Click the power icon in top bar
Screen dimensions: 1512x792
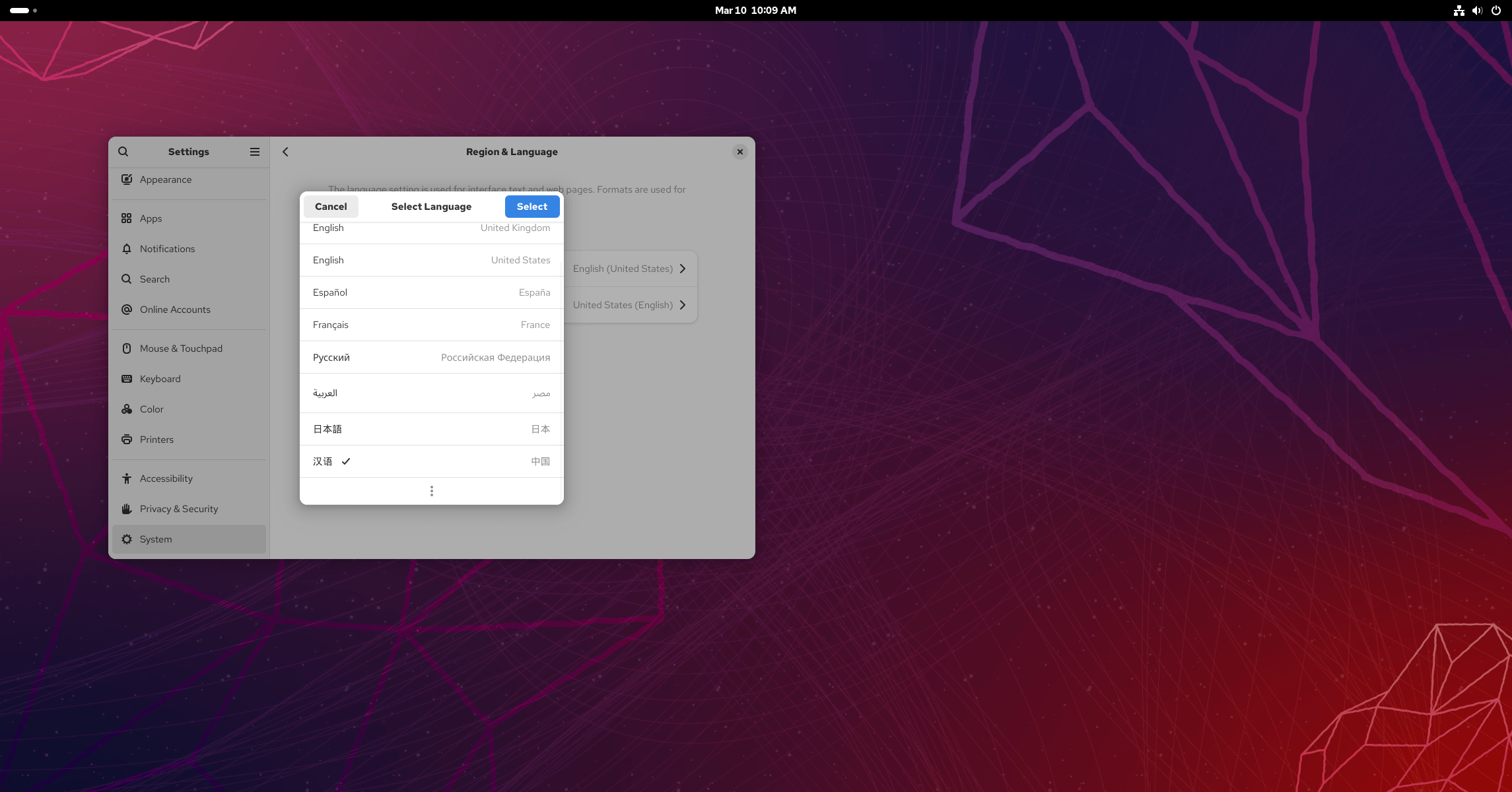pos(1496,11)
